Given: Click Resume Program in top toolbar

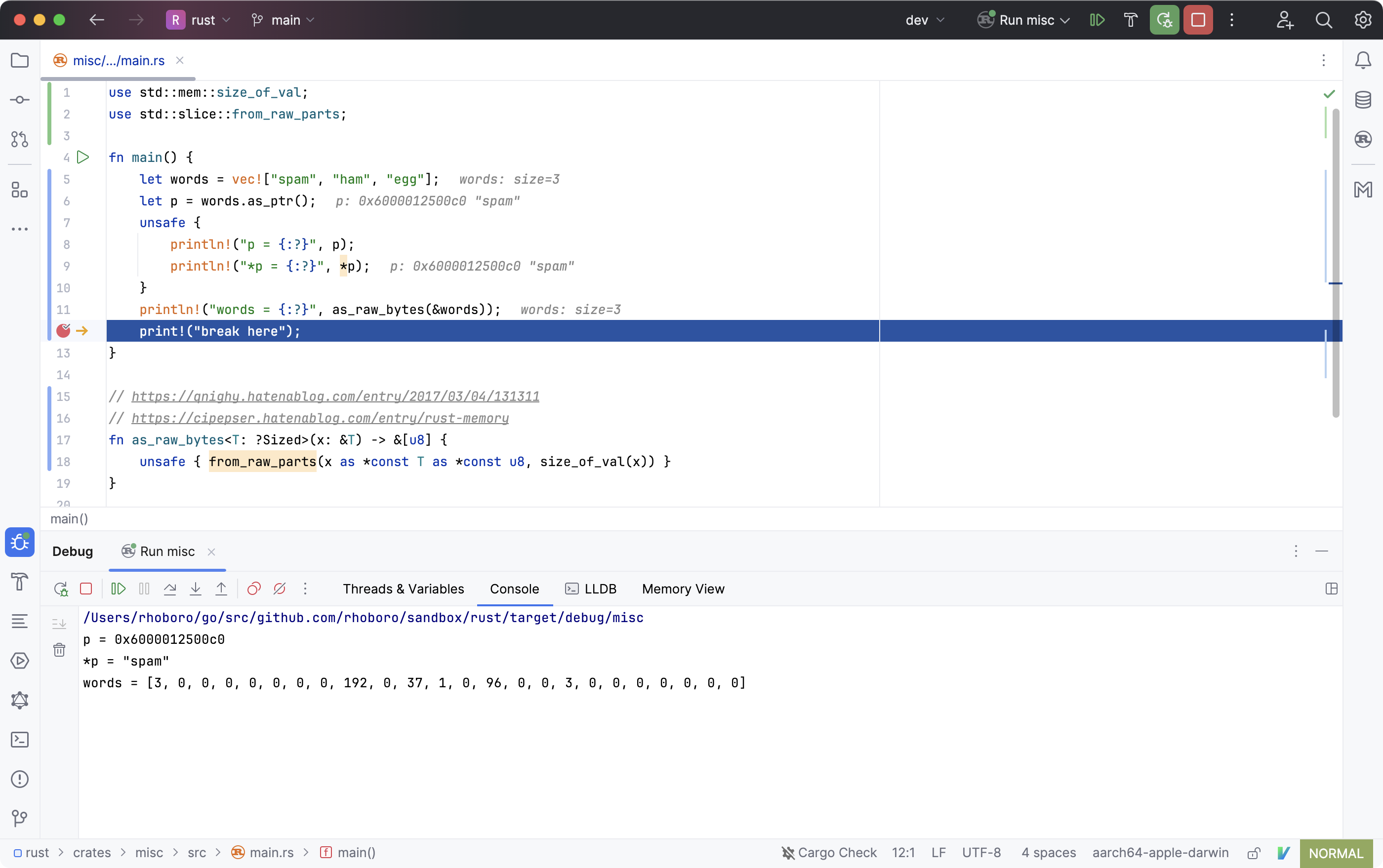Looking at the screenshot, I should 1097,20.
